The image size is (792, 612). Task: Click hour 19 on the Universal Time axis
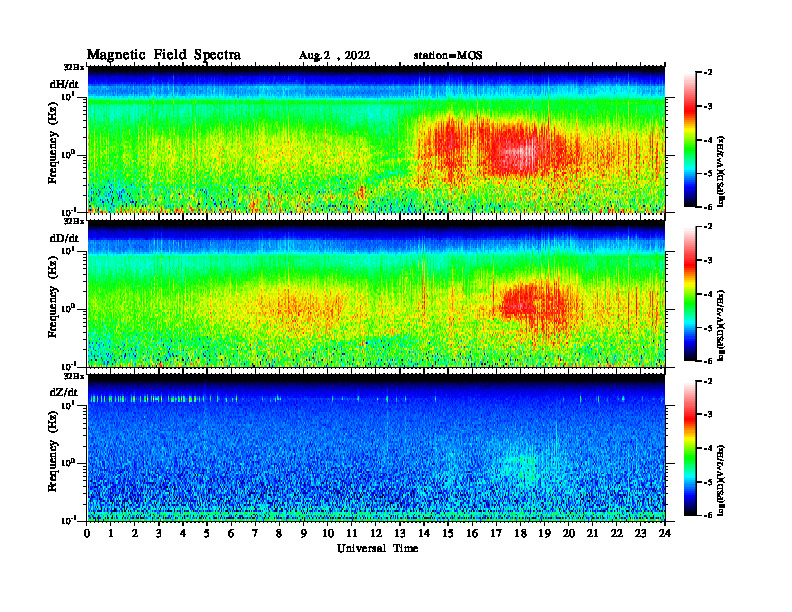pyautogui.click(x=544, y=533)
